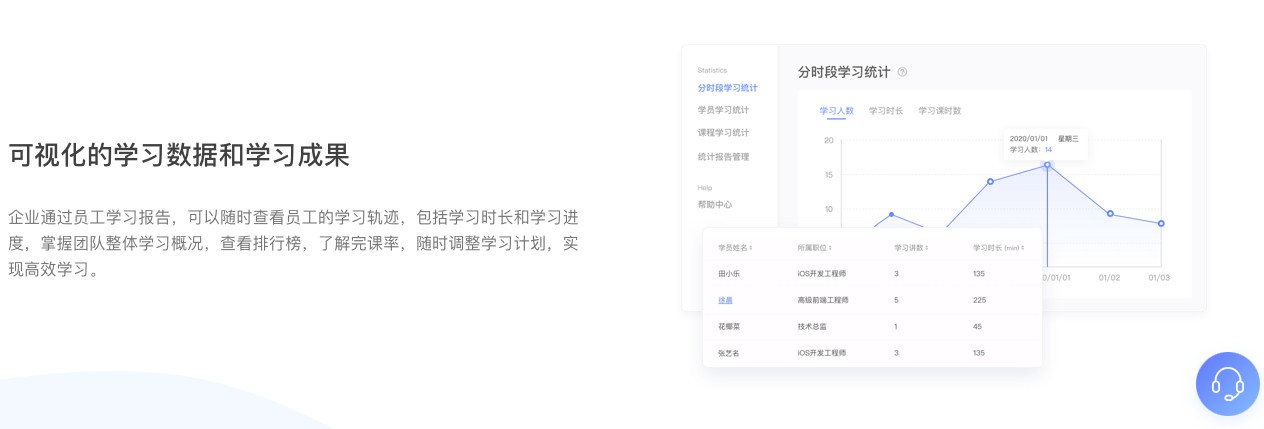Click the student name 田小乐
This screenshot has width=1264, height=429.
coord(729,273)
